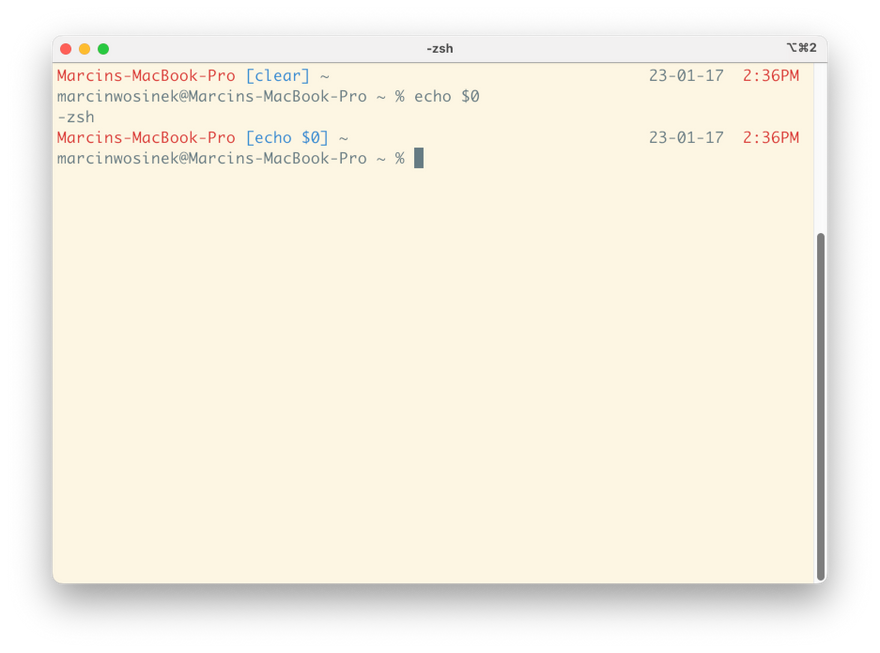This screenshot has height=653, width=880.
Task: Click the -zsh window title
Action: [439, 48]
